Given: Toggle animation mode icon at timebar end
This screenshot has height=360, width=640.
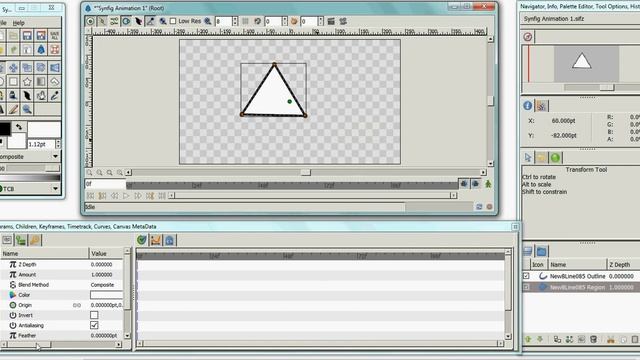Looking at the screenshot, I should [488, 184].
